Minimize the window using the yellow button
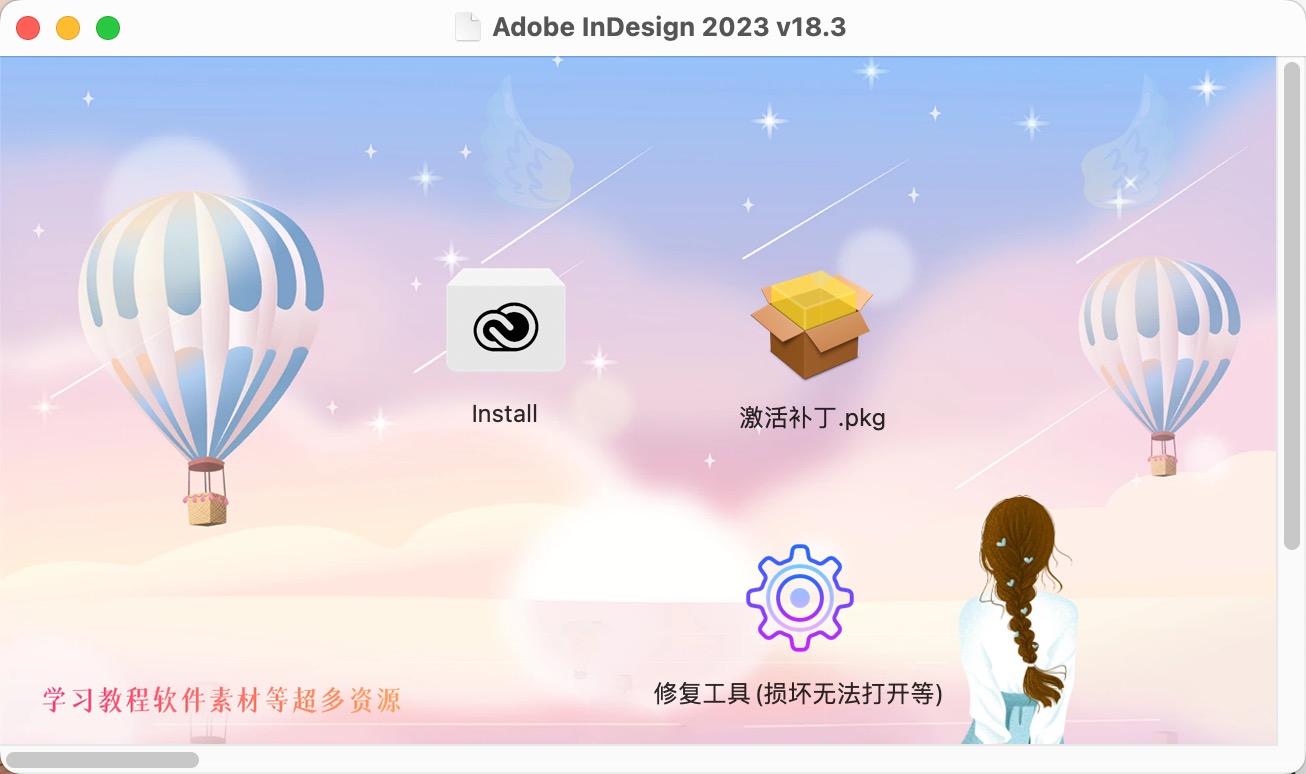Viewport: 1306px width, 774px height. (68, 28)
